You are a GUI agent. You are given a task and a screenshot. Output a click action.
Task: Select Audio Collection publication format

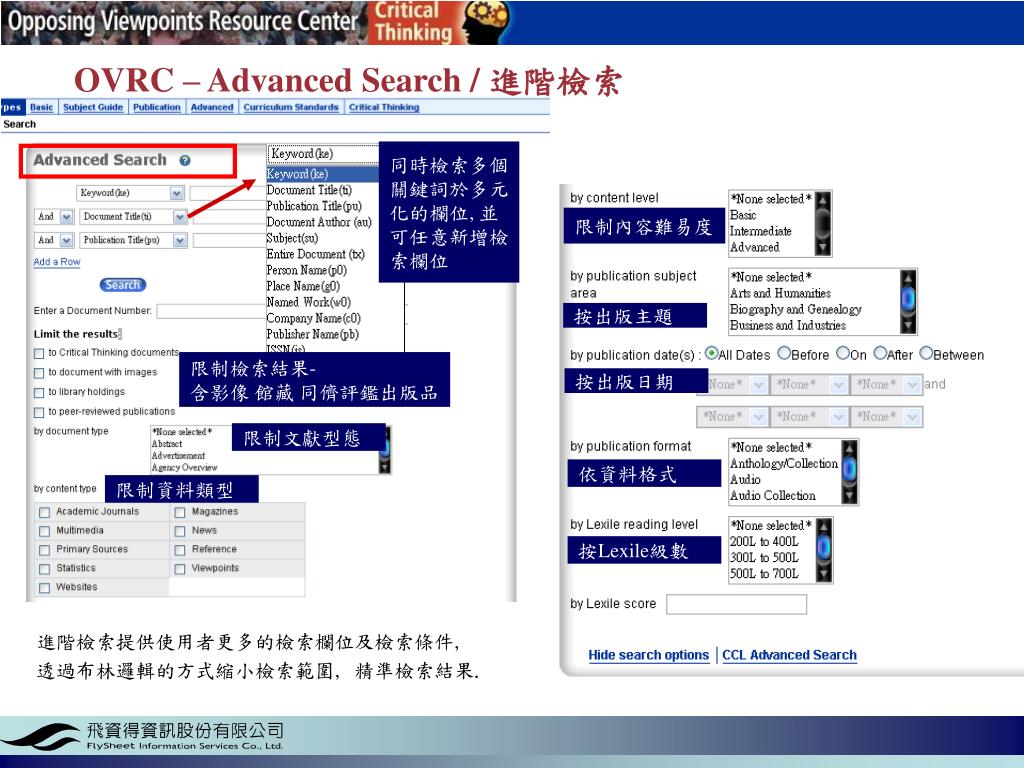(x=773, y=496)
